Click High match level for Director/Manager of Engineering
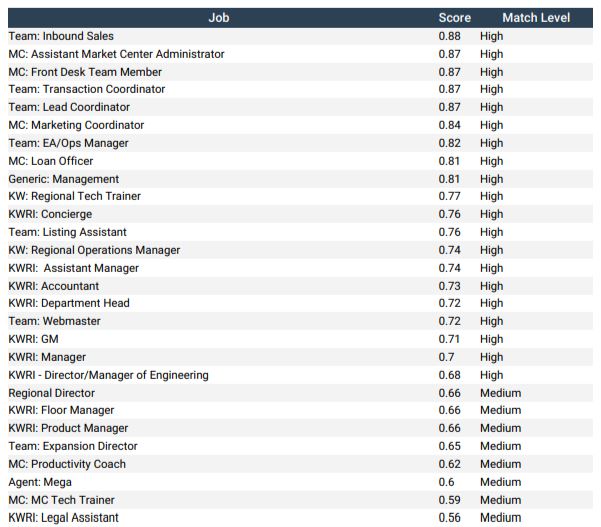 click(x=491, y=375)
